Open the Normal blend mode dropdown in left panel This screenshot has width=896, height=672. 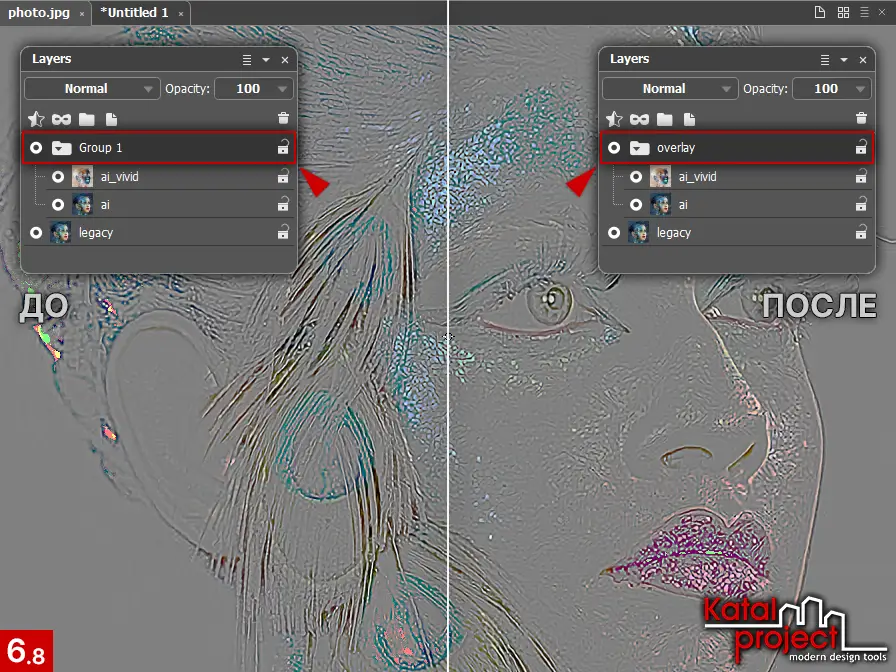tap(92, 89)
